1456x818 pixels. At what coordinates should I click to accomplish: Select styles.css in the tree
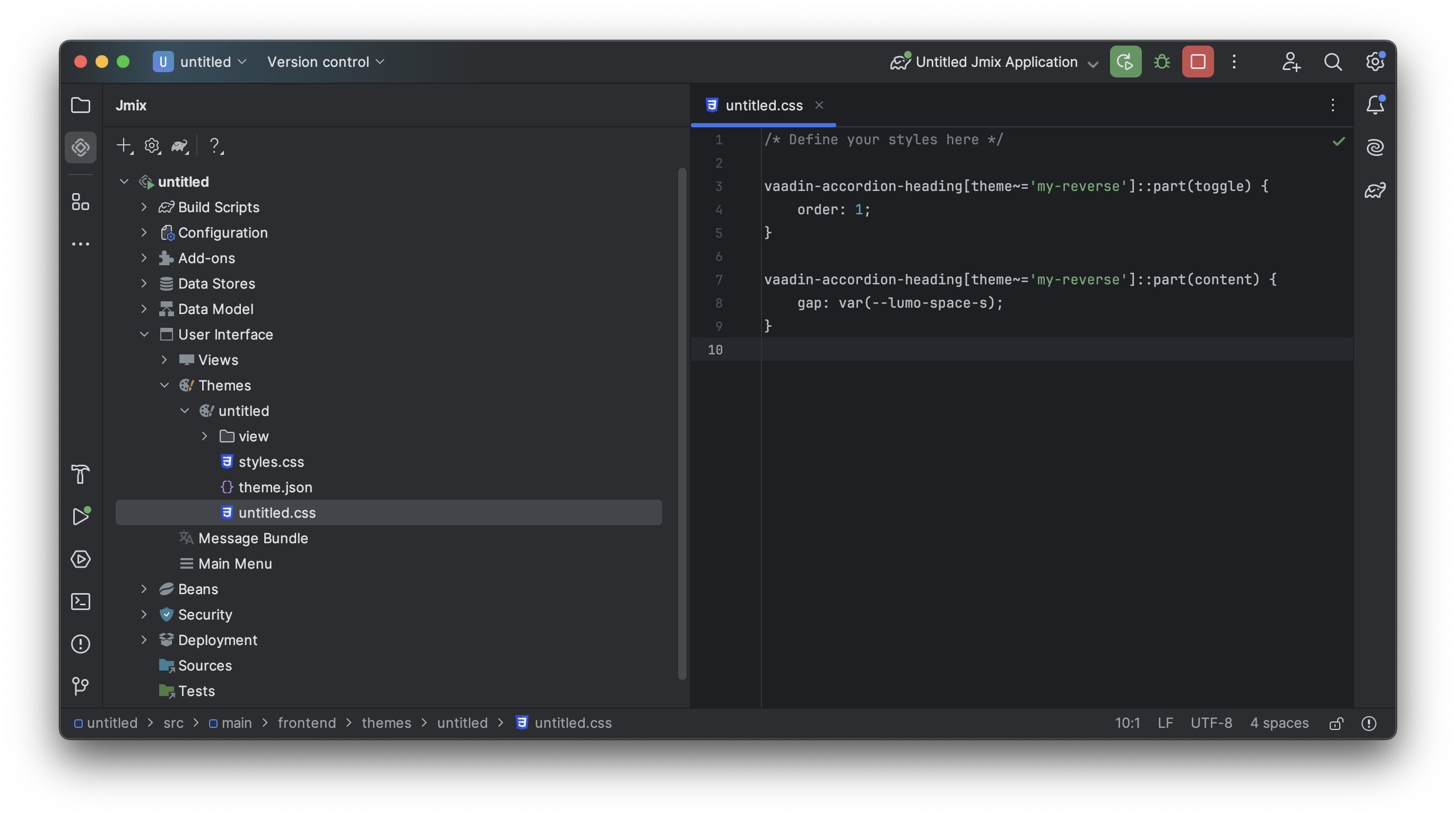coord(388,462)
